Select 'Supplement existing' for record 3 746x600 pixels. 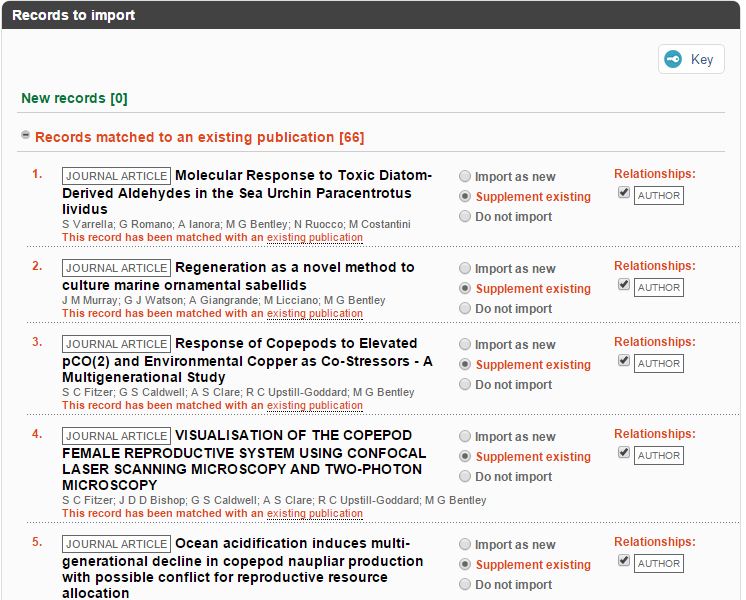[465, 364]
